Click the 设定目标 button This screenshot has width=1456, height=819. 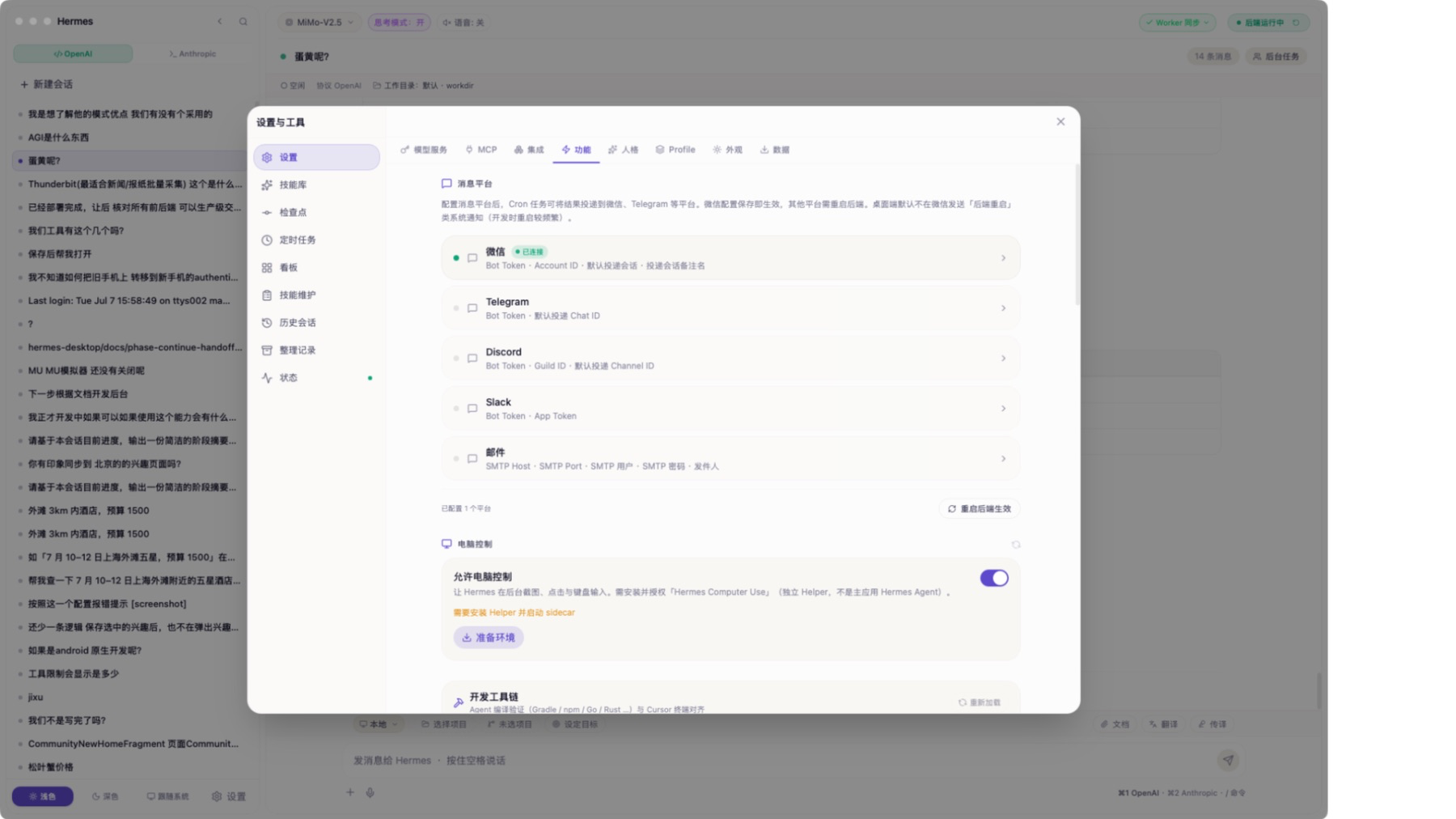575,724
